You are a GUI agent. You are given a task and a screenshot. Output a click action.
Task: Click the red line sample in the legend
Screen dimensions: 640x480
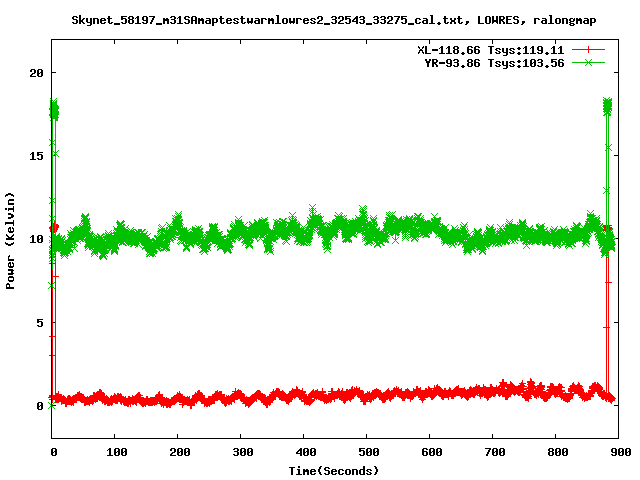[x=588, y=50]
